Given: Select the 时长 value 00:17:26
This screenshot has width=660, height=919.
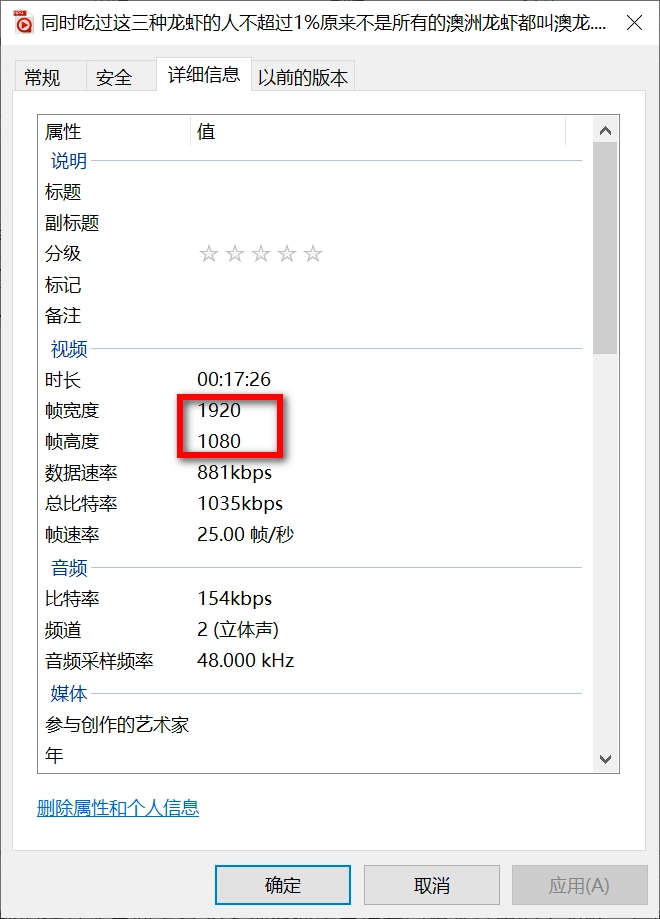Looking at the screenshot, I should click(234, 379).
